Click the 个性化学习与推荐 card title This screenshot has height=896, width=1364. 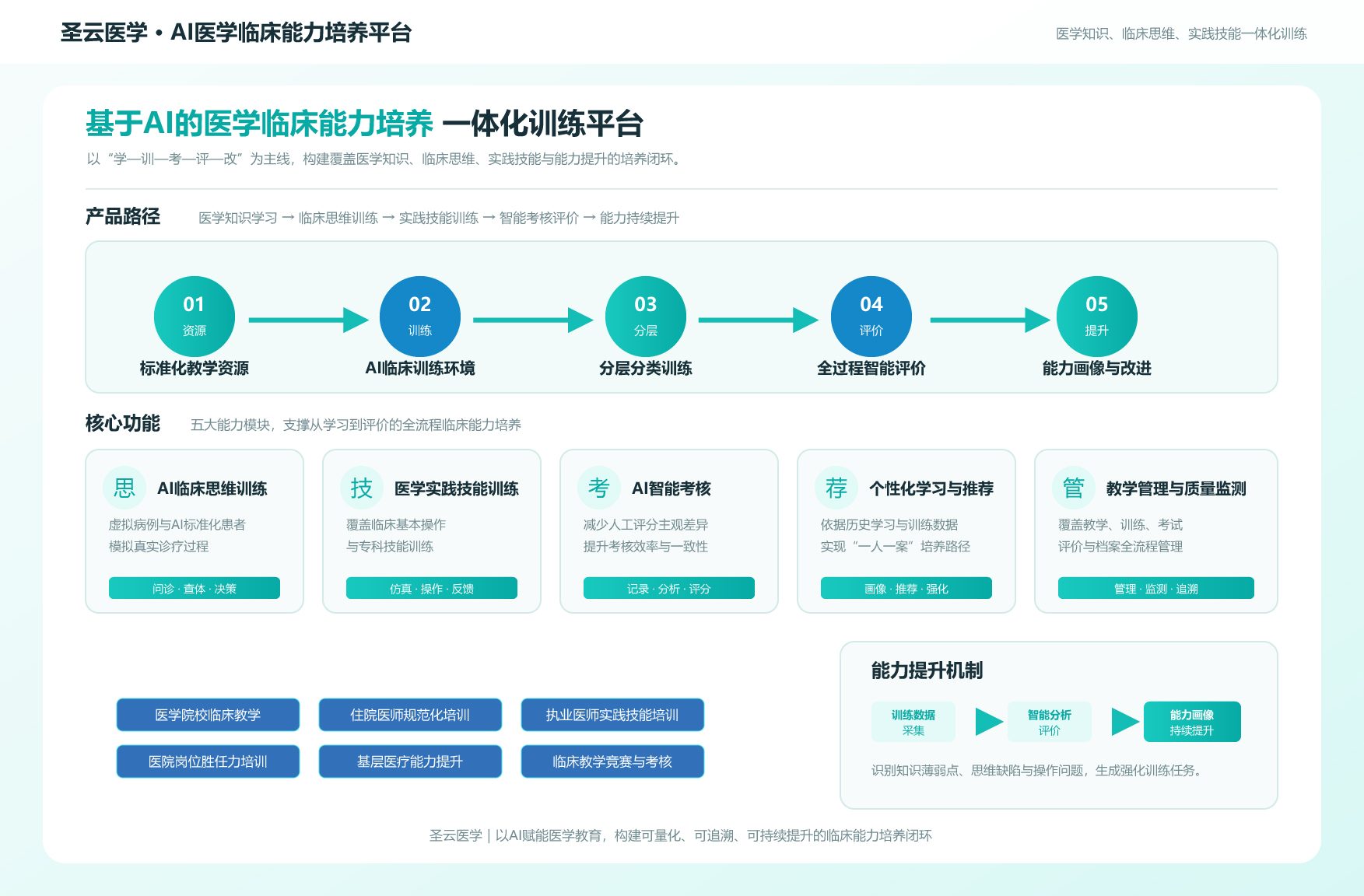point(931,488)
